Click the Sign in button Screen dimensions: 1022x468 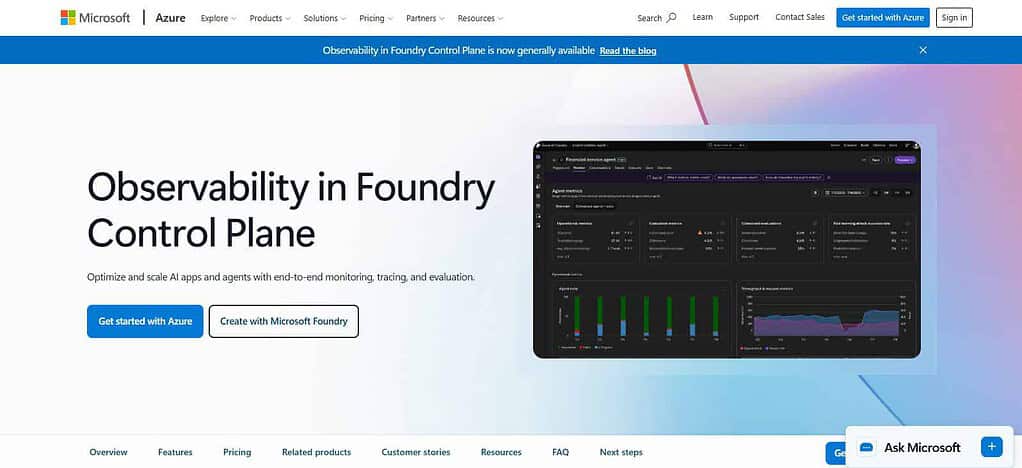tap(954, 18)
